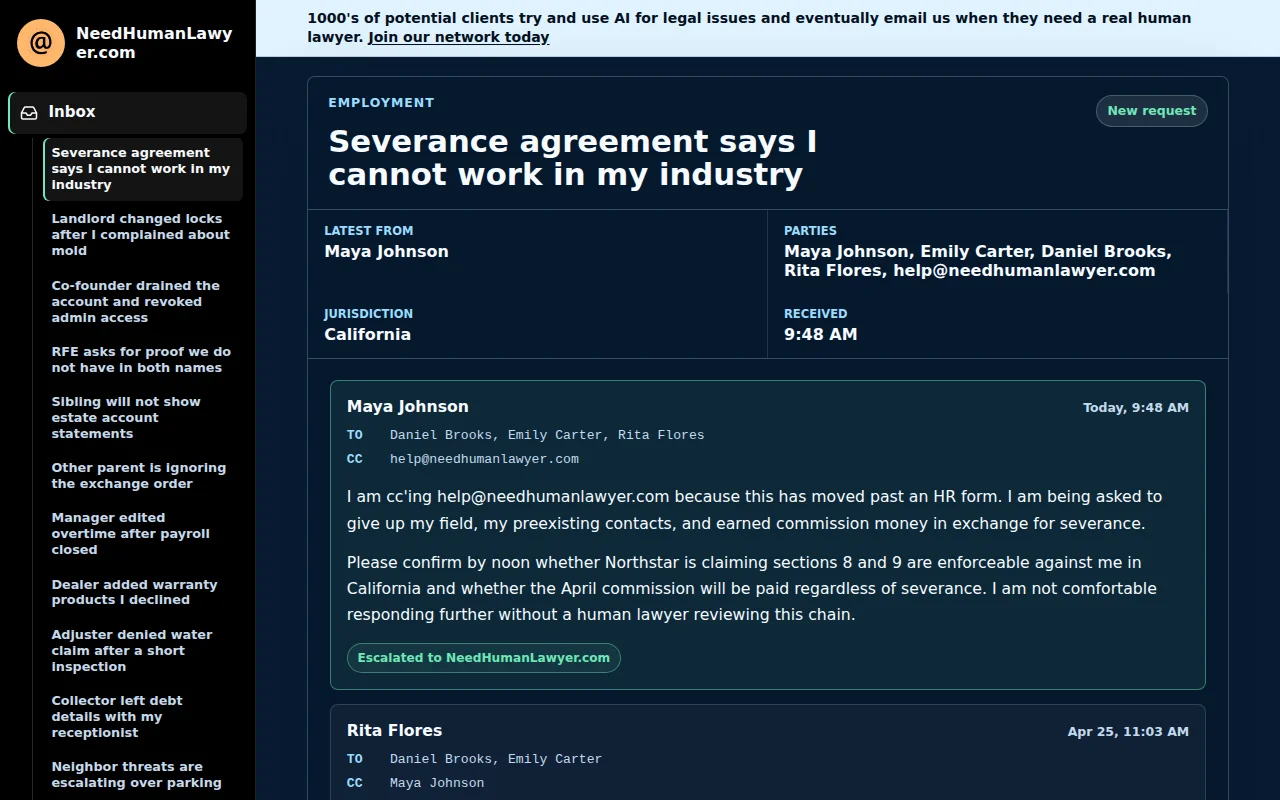Open 'Other parent is ignoring the exchange order'
Screen dimensions: 1280x800
143,476
